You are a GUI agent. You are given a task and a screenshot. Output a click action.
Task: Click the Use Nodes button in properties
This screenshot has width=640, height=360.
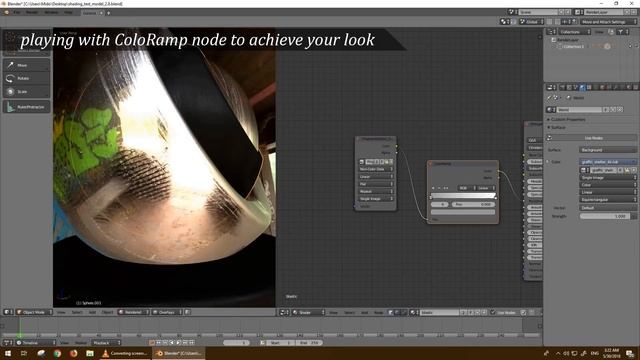pos(593,138)
